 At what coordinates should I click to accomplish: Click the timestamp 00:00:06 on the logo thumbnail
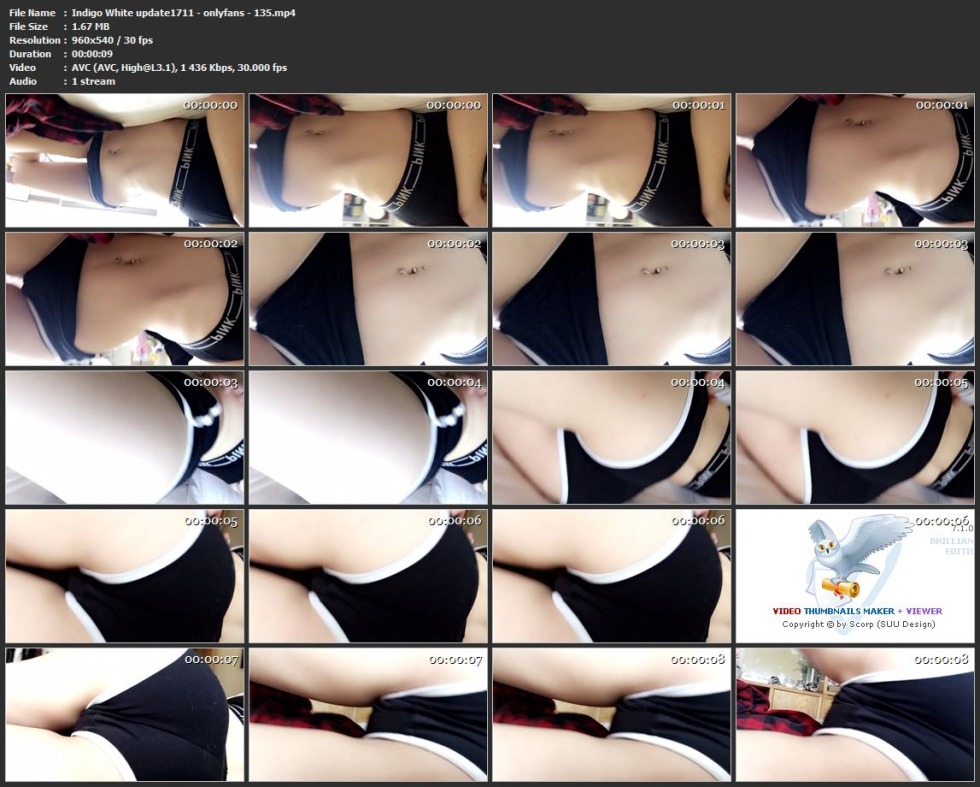(942, 520)
